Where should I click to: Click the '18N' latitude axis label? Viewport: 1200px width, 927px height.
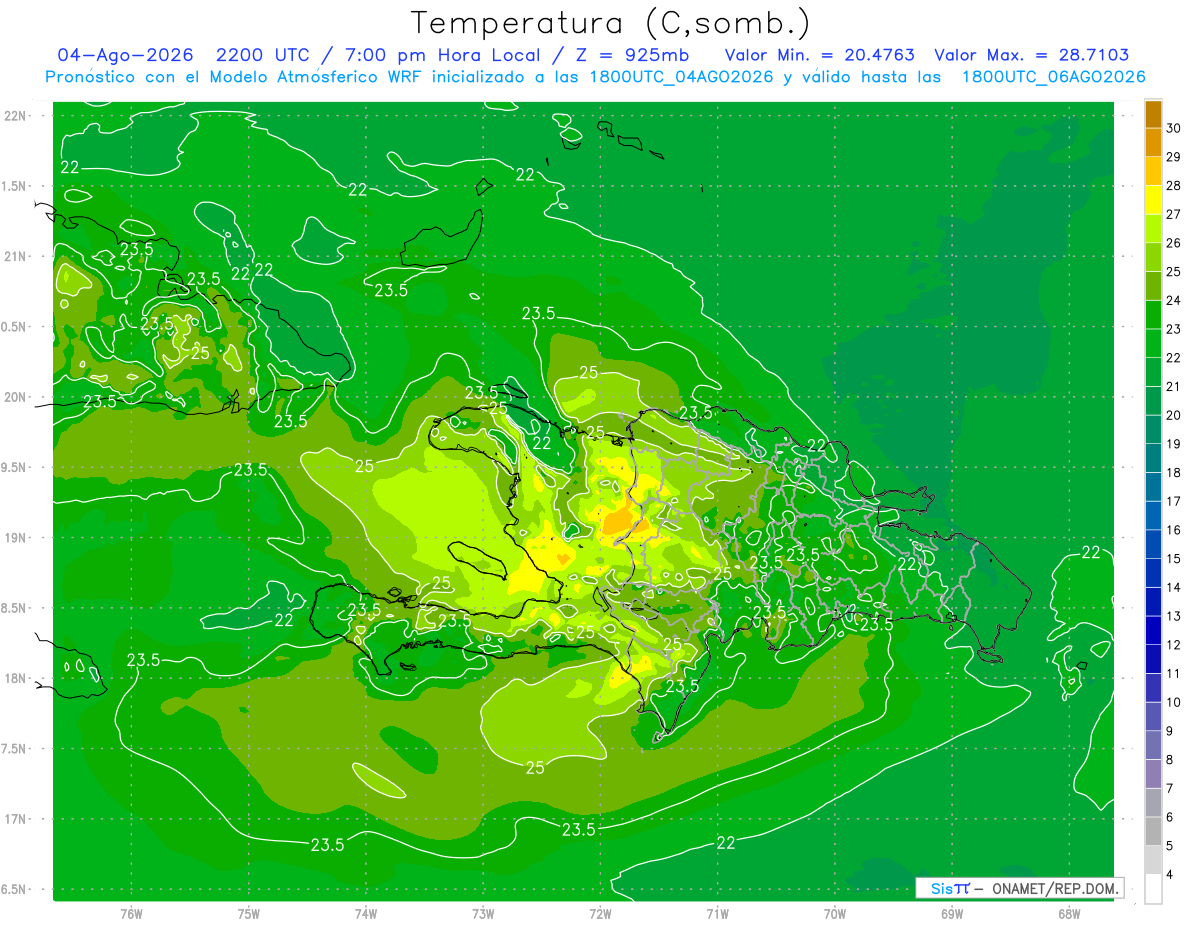pyautogui.click(x=16, y=678)
